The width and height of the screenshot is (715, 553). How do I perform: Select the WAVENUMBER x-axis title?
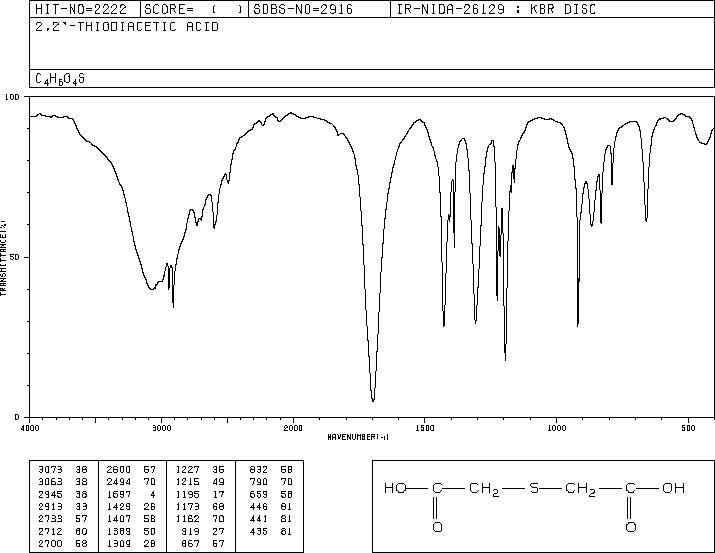point(358,437)
